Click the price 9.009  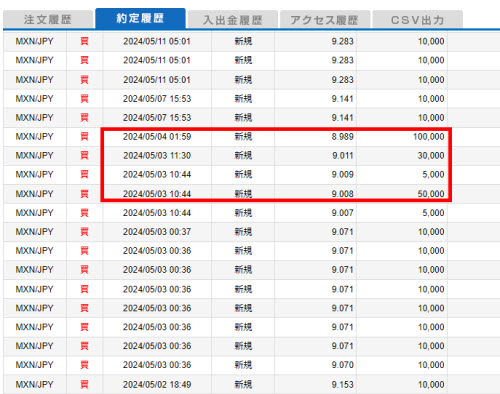(342, 174)
